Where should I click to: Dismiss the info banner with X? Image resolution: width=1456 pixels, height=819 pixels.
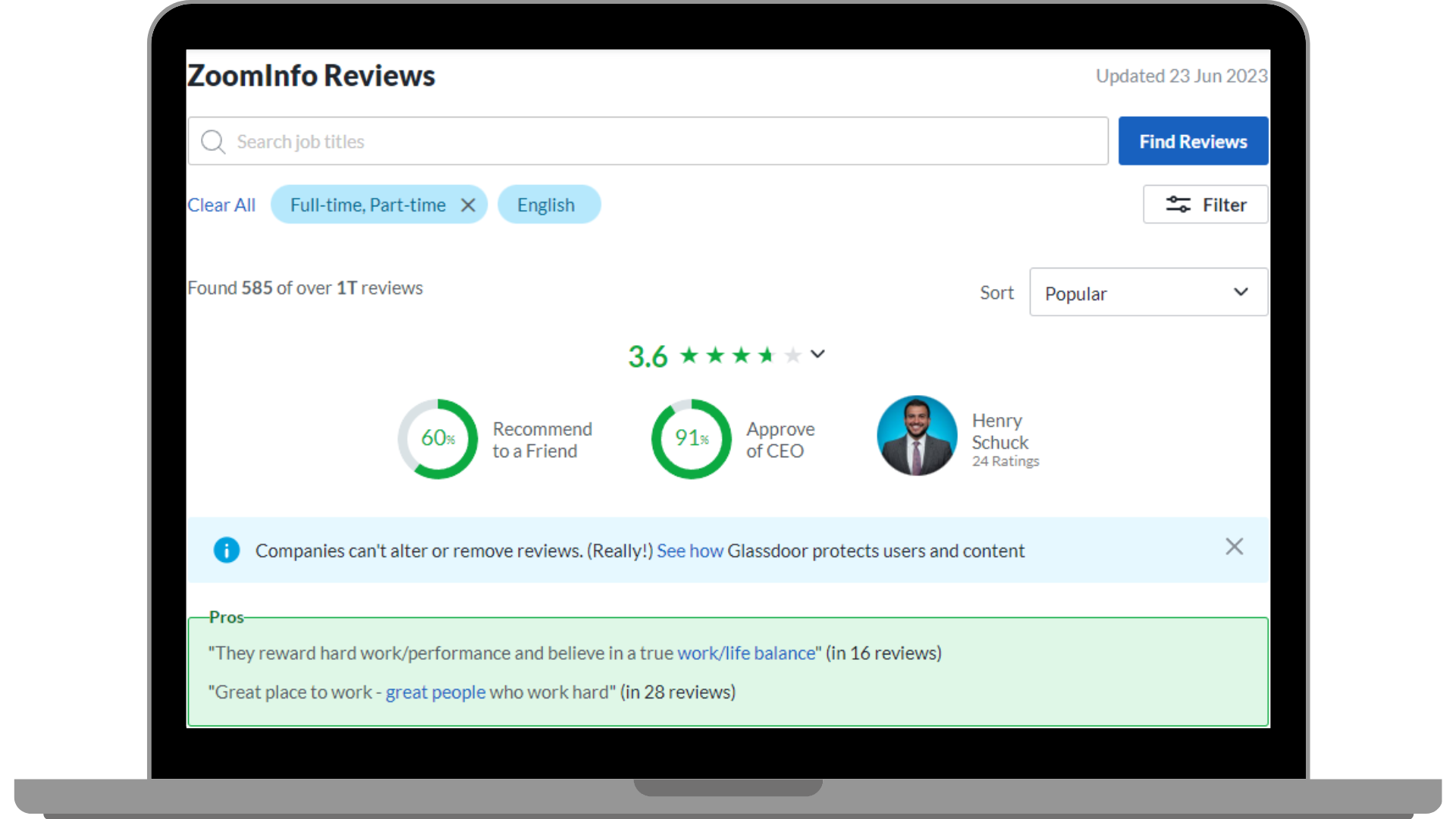point(1234,547)
